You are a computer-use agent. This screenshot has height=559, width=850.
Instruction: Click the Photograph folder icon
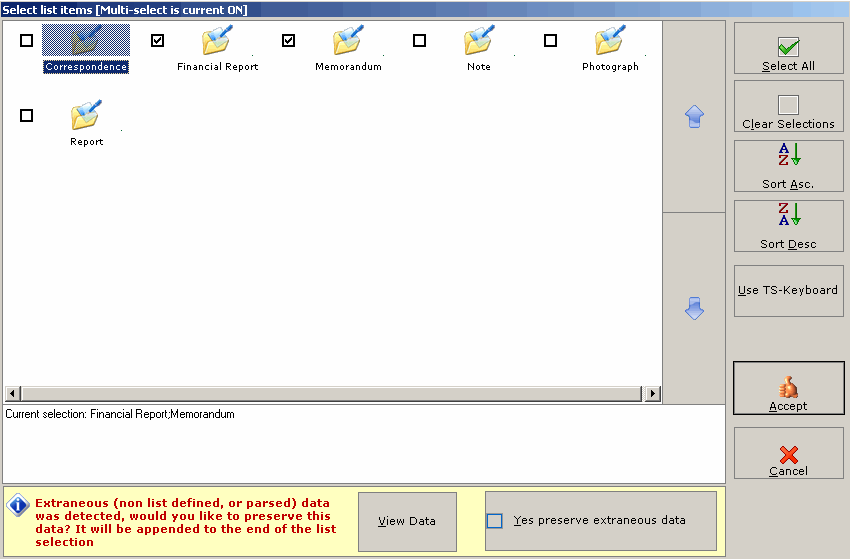point(610,41)
